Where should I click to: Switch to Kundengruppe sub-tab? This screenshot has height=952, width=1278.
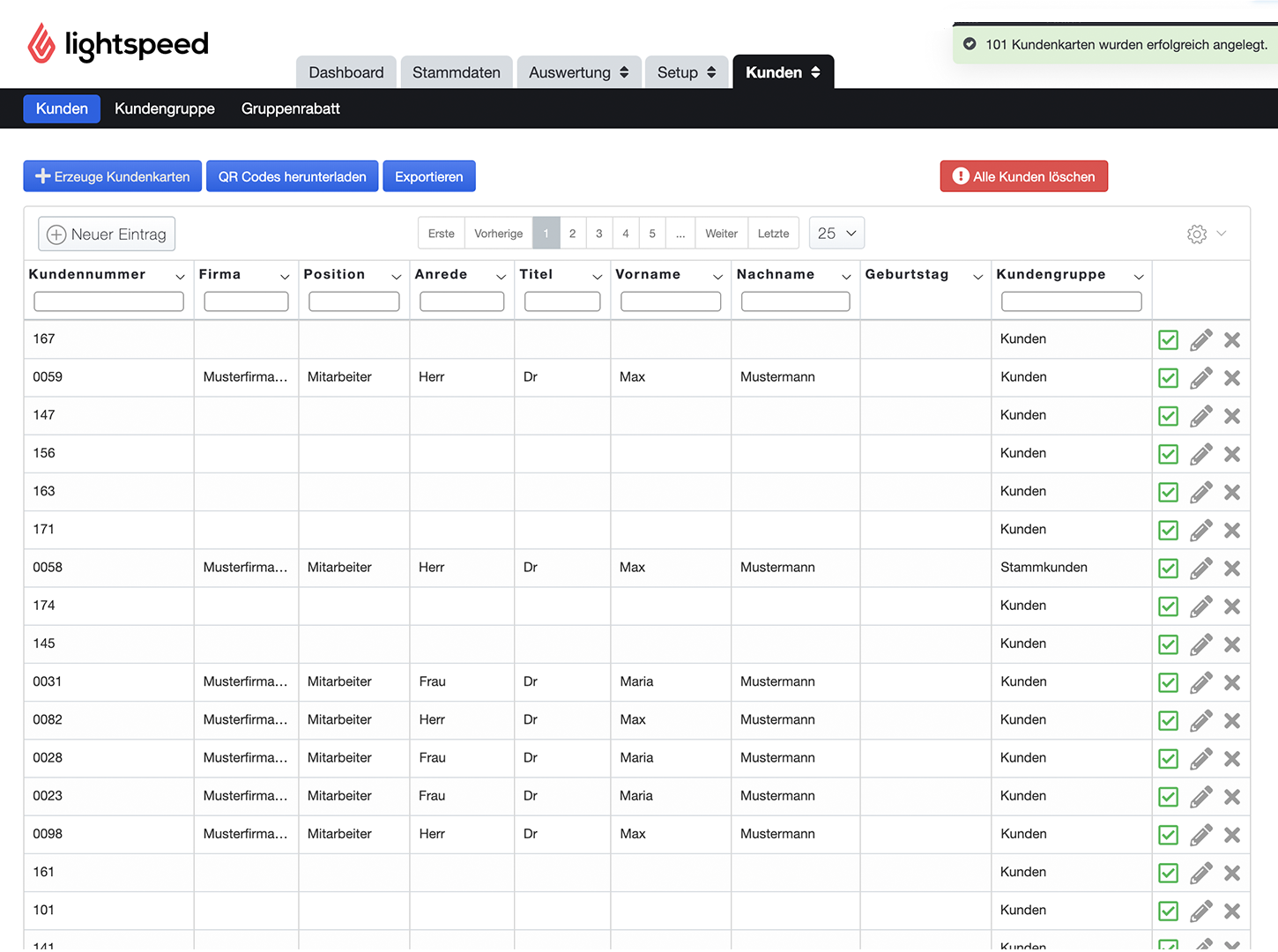[x=165, y=108]
